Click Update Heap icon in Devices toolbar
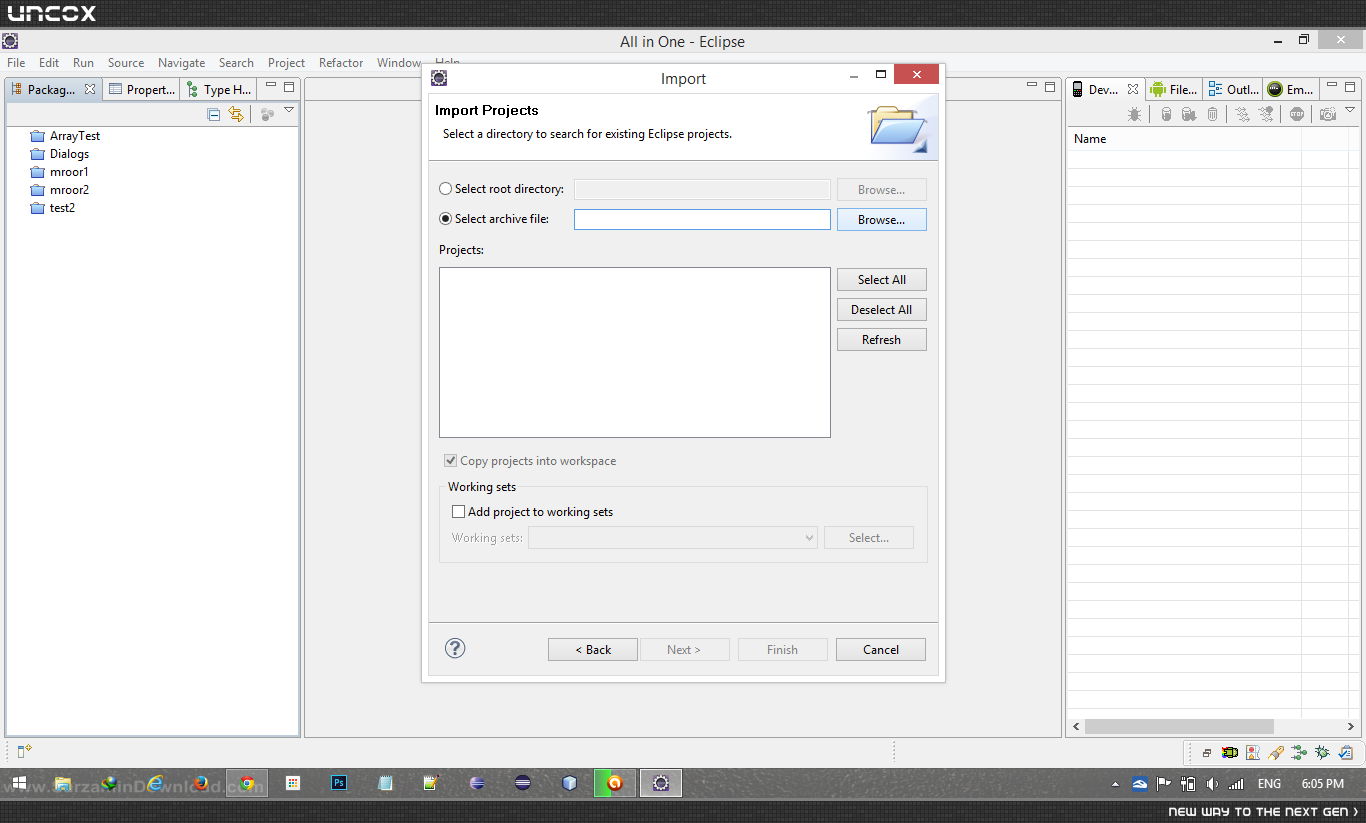 pyautogui.click(x=1166, y=115)
